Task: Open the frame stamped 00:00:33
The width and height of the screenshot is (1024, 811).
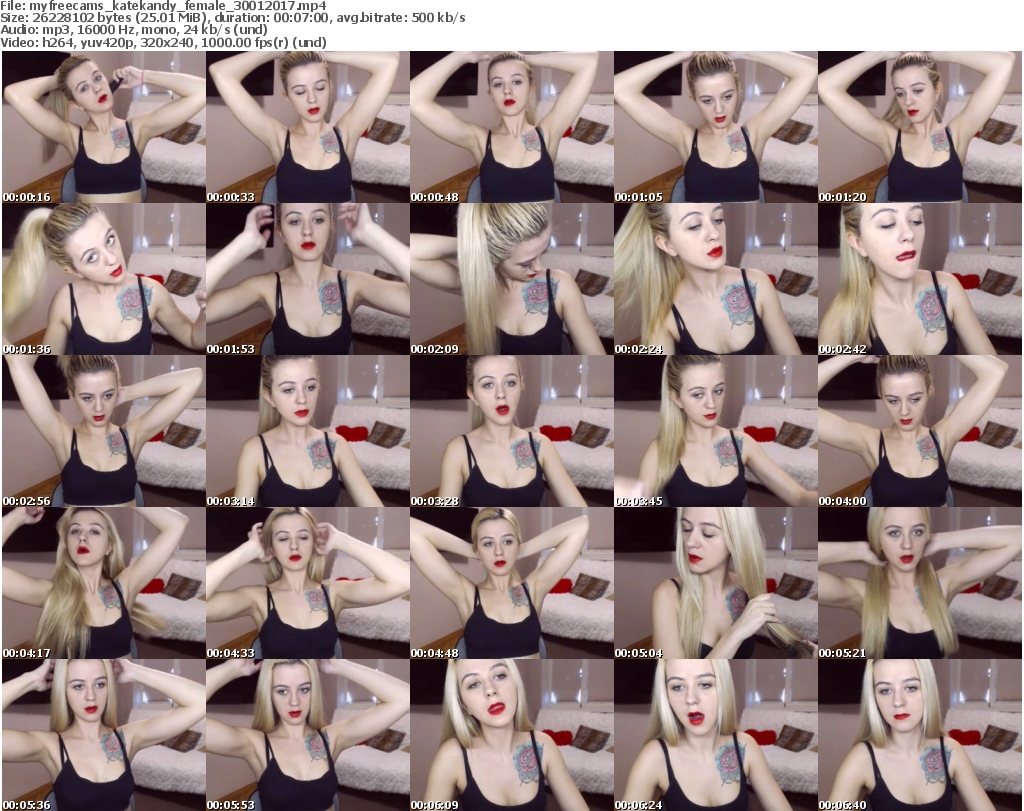Action: [308, 127]
